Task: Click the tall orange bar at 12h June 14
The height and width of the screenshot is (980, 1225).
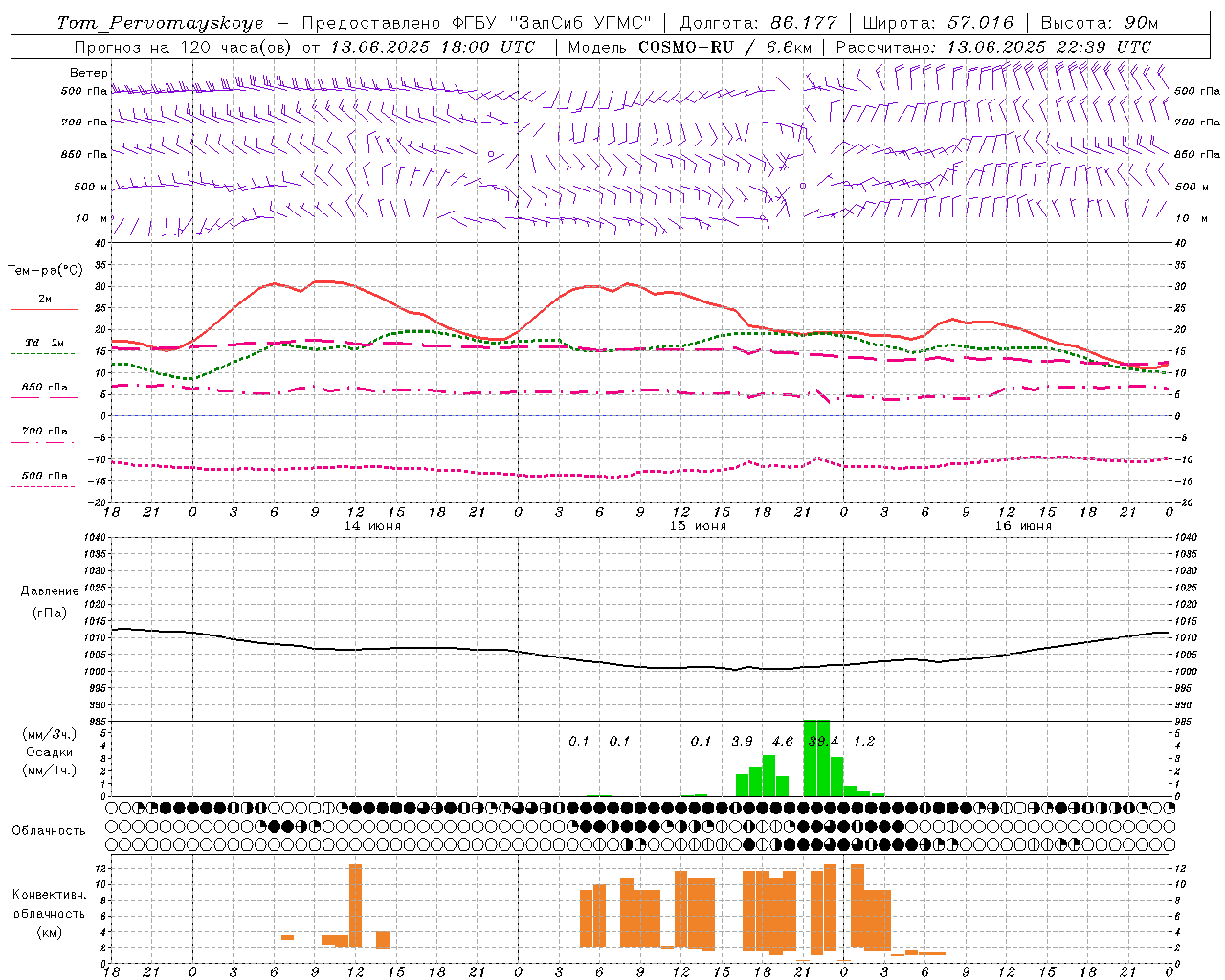Action: 355,905
